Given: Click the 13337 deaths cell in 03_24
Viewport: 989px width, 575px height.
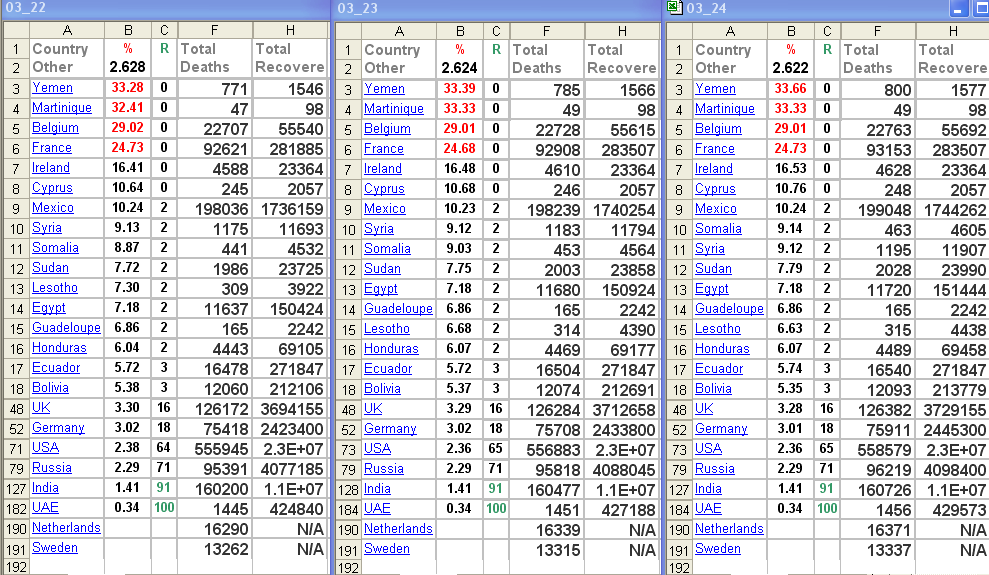Looking at the screenshot, I should click(877, 550).
